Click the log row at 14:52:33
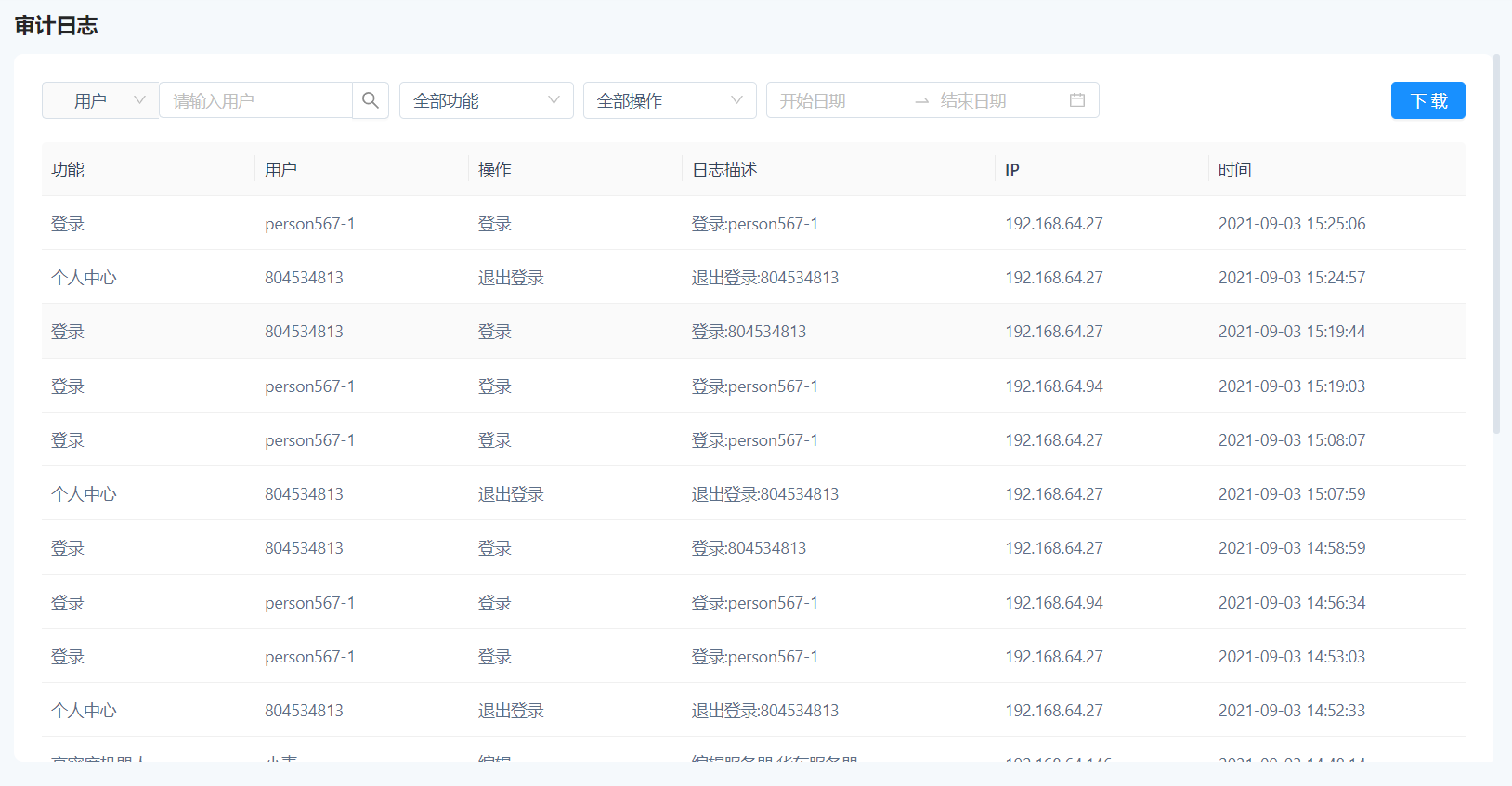1512x786 pixels. click(x=752, y=711)
